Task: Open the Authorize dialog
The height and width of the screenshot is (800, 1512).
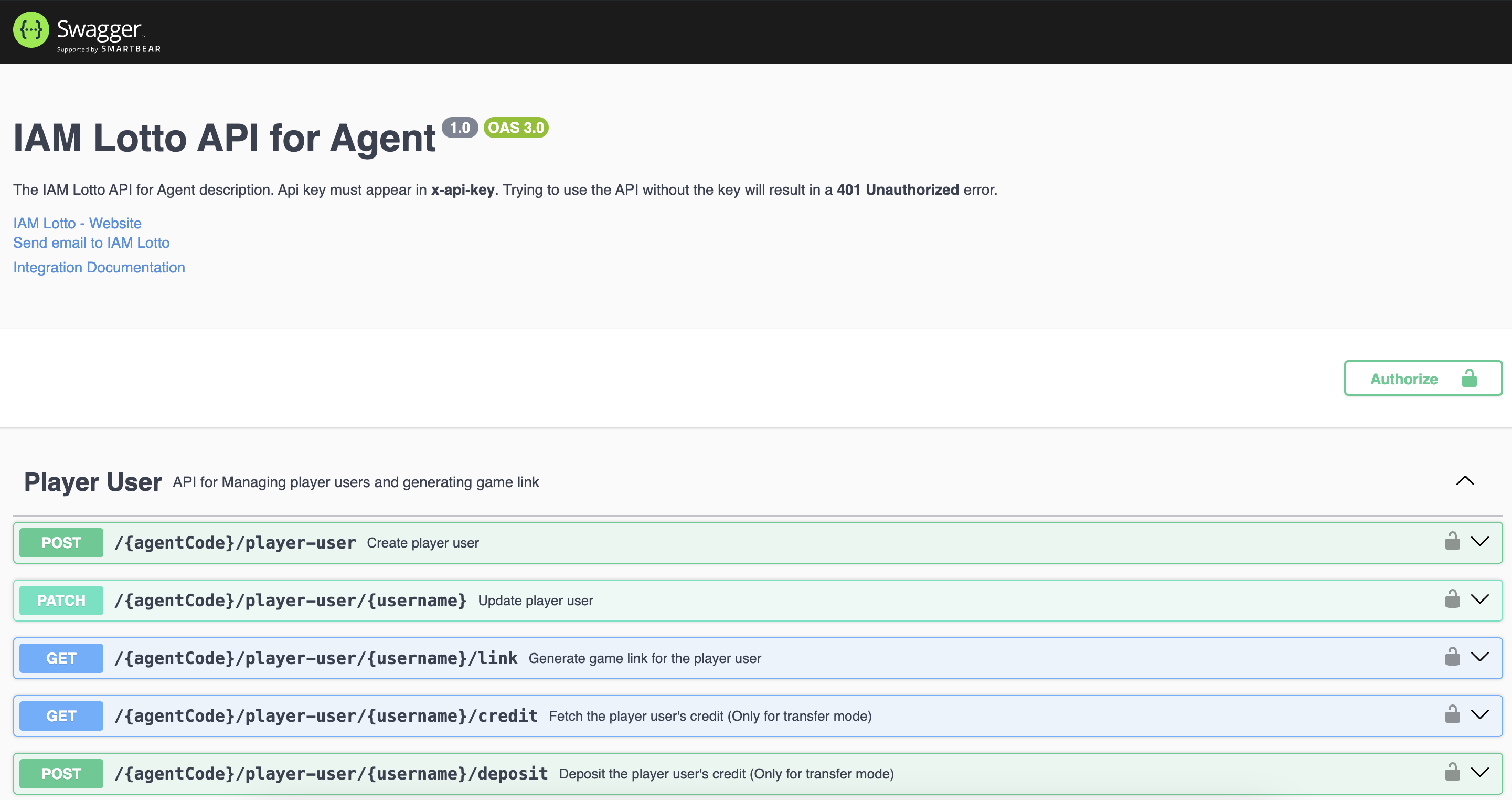Action: pyautogui.click(x=1422, y=378)
